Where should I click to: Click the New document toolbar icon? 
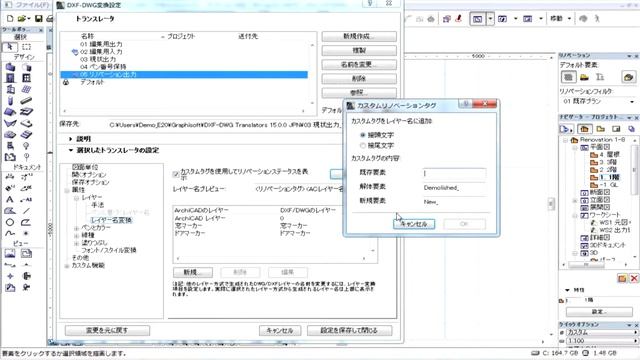pos(10,19)
